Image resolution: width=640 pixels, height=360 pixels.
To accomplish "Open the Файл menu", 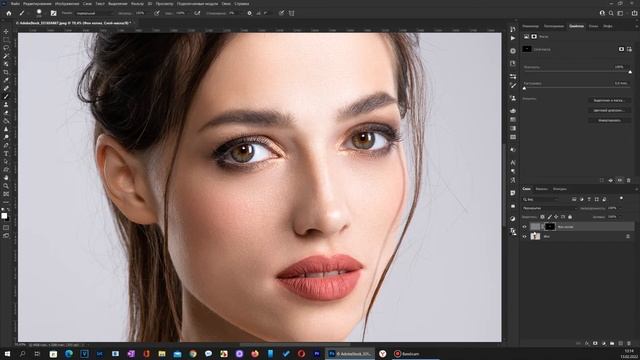I will tap(15, 4).
